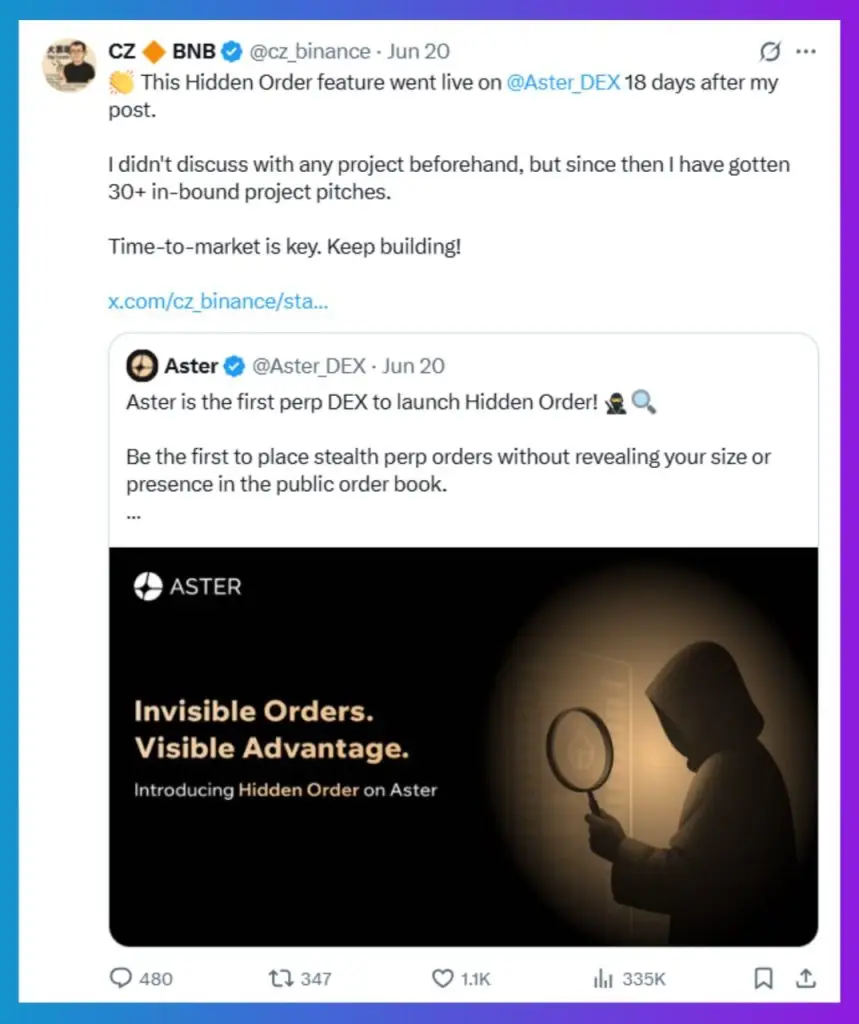The image size is (859, 1024).
Task: Click the like heart icon showing 1.1K
Action: 442,979
